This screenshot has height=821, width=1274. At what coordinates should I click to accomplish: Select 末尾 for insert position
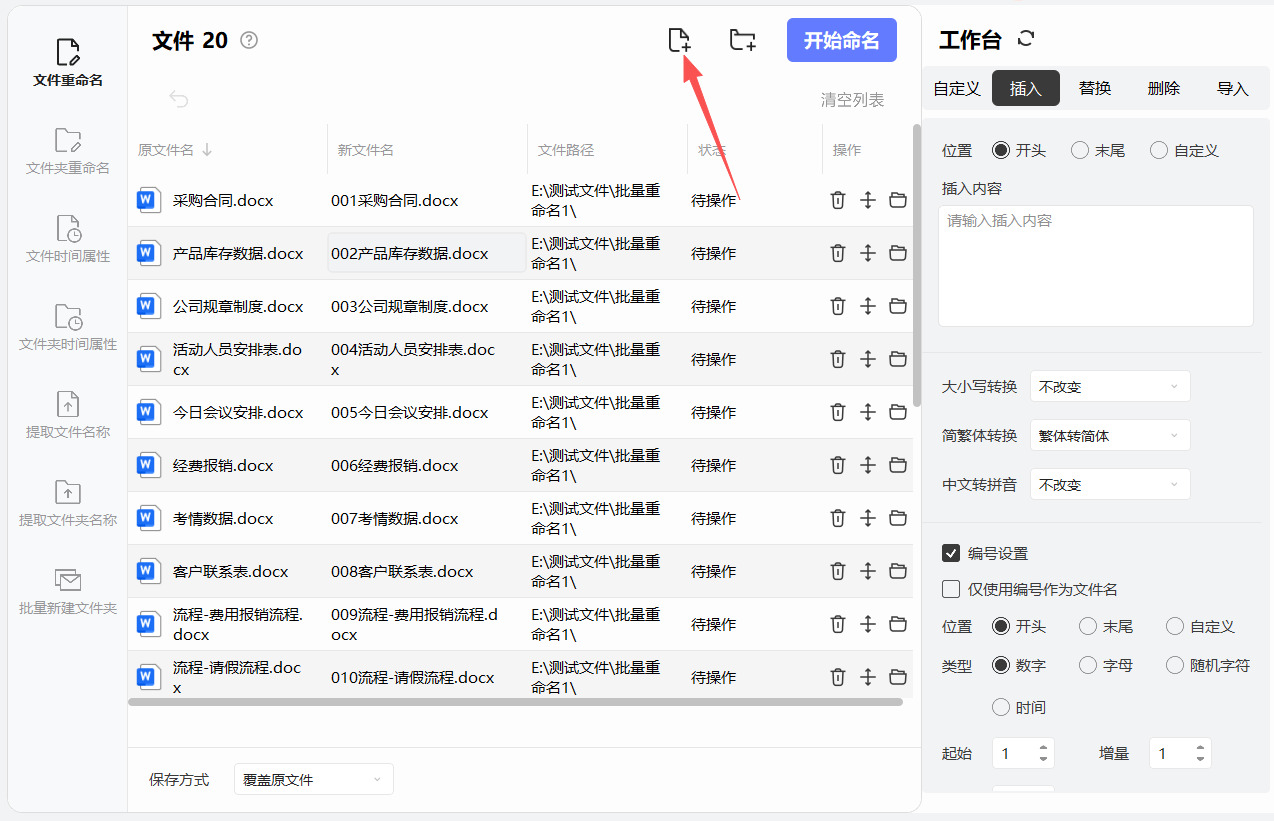point(1080,150)
